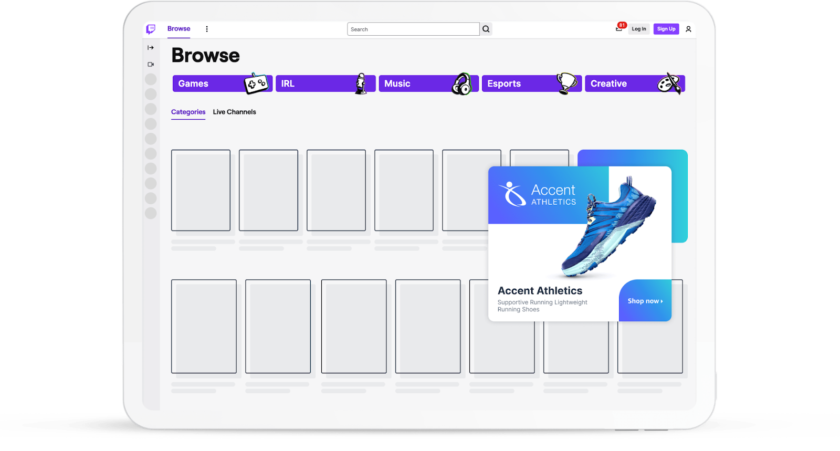
Task: Click the search magnifier icon
Action: (486, 29)
